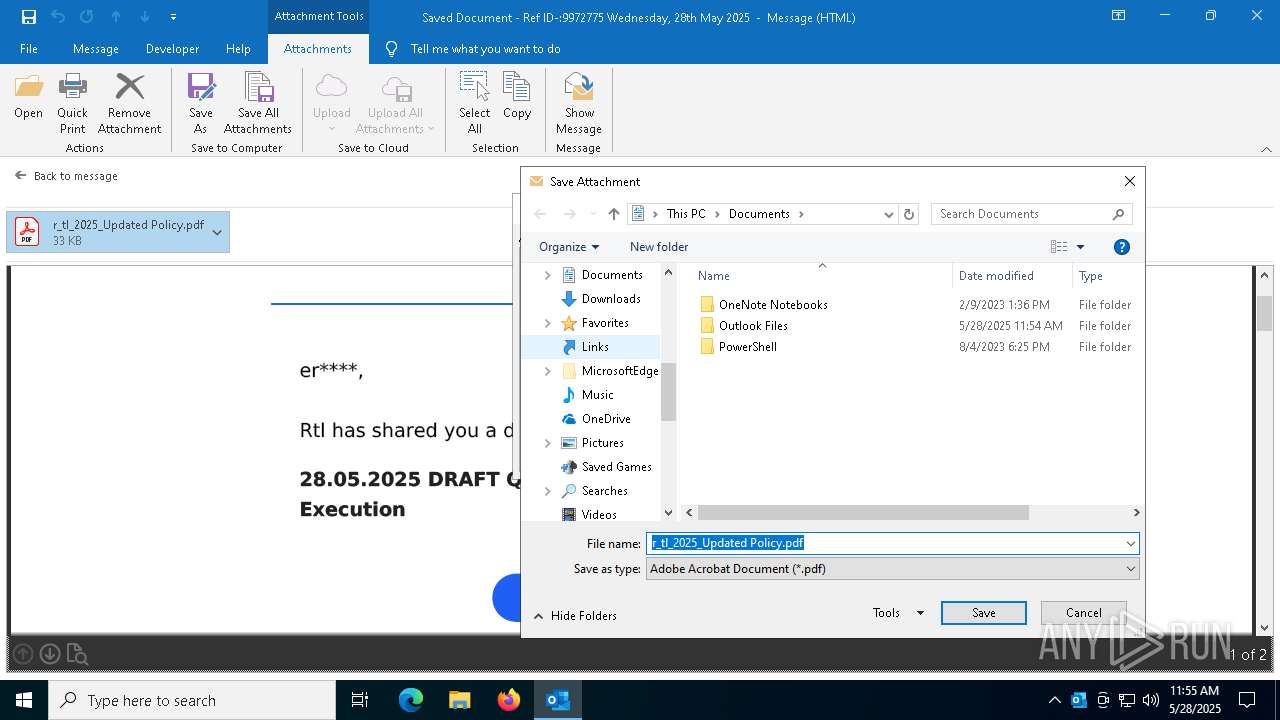Select Downloads in the navigation pane
The image size is (1280, 720).
[x=611, y=299]
